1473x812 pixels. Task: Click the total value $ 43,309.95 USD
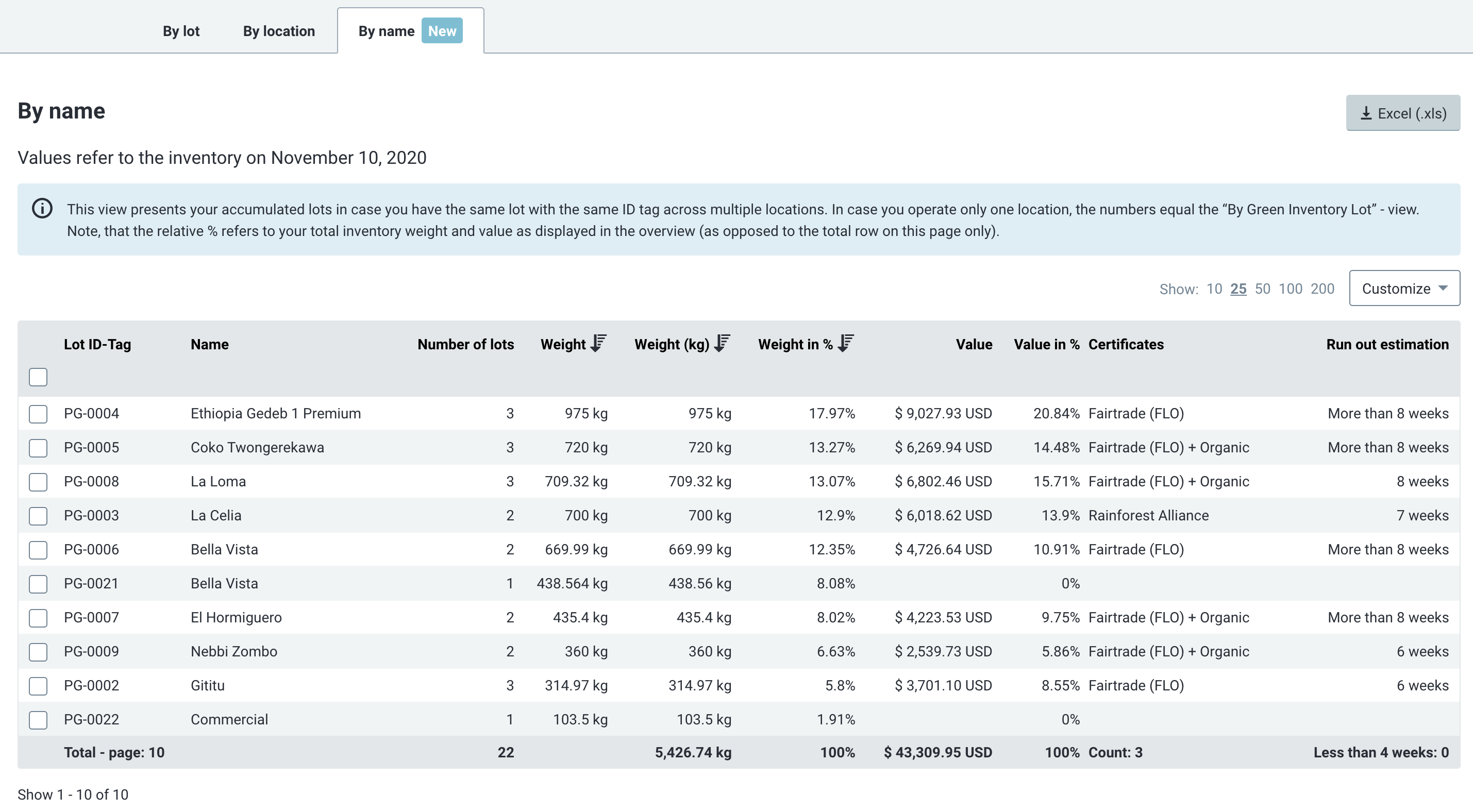938,753
